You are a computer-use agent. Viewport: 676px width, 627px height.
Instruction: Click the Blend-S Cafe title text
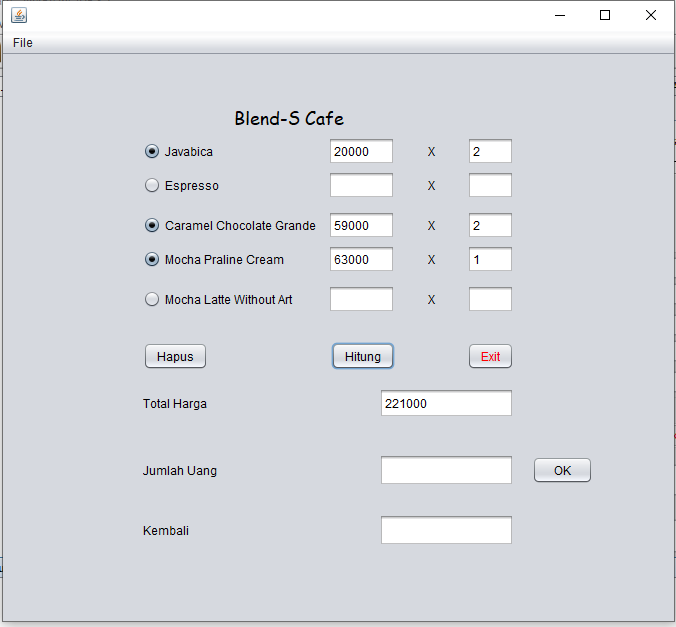289,119
